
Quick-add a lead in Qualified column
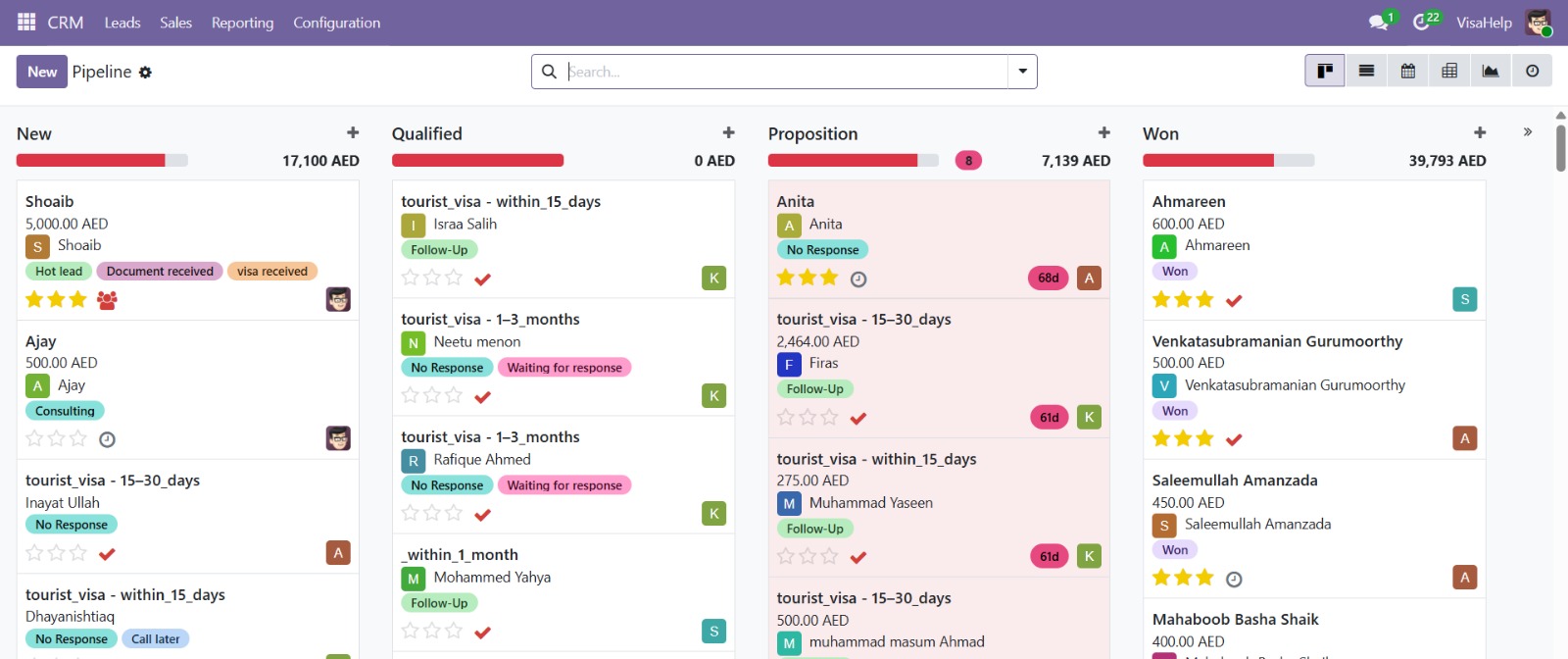click(x=728, y=132)
